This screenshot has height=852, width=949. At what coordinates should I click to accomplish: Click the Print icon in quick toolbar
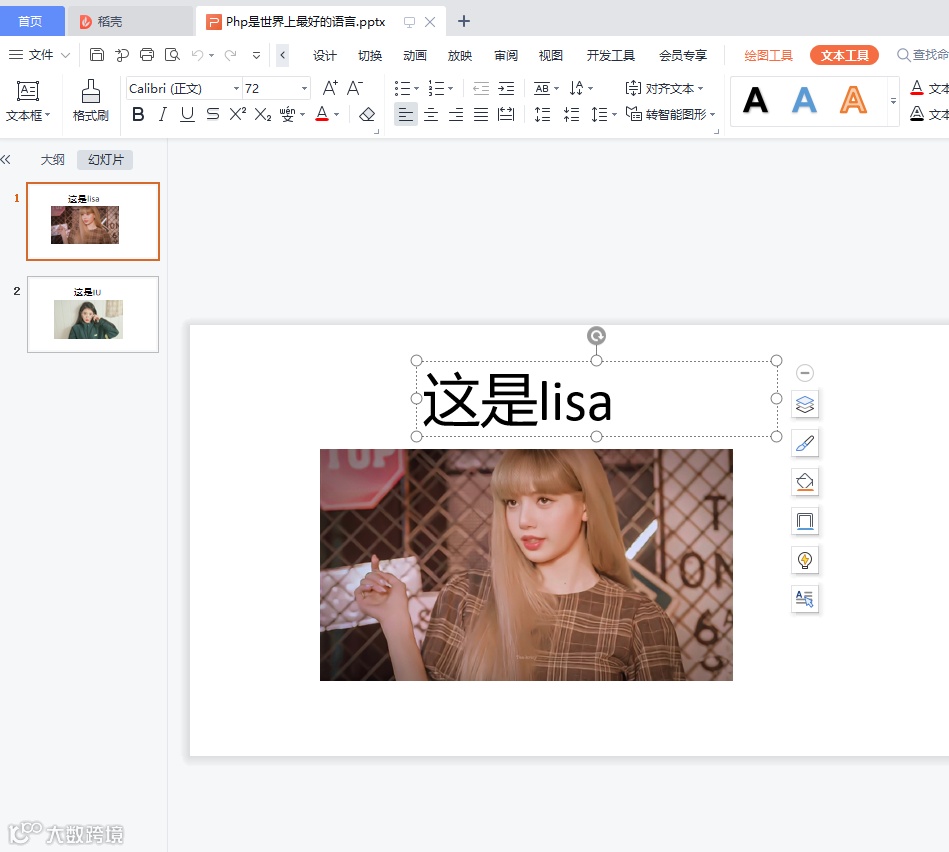tap(147, 55)
